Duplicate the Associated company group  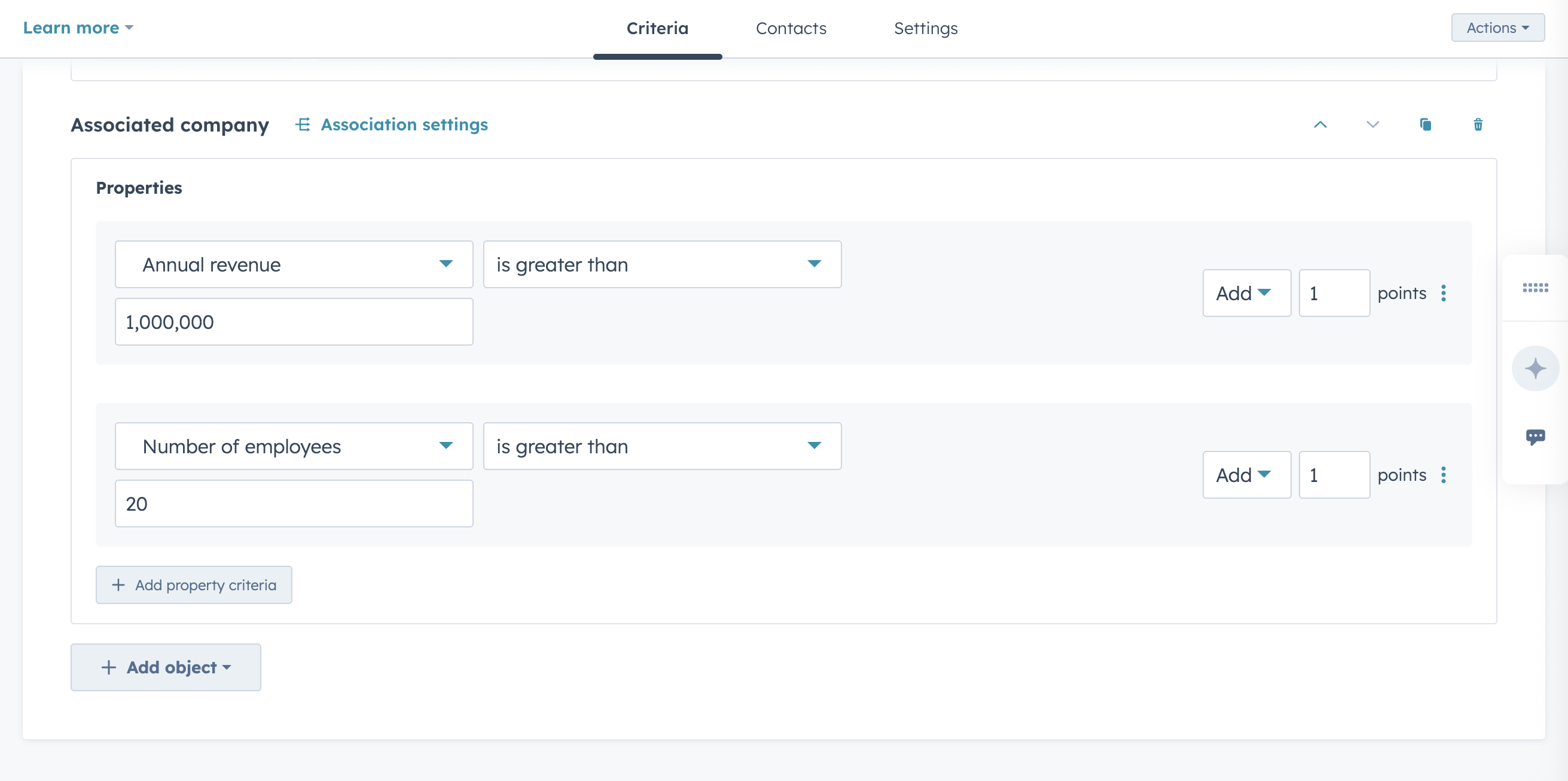coord(1425,125)
